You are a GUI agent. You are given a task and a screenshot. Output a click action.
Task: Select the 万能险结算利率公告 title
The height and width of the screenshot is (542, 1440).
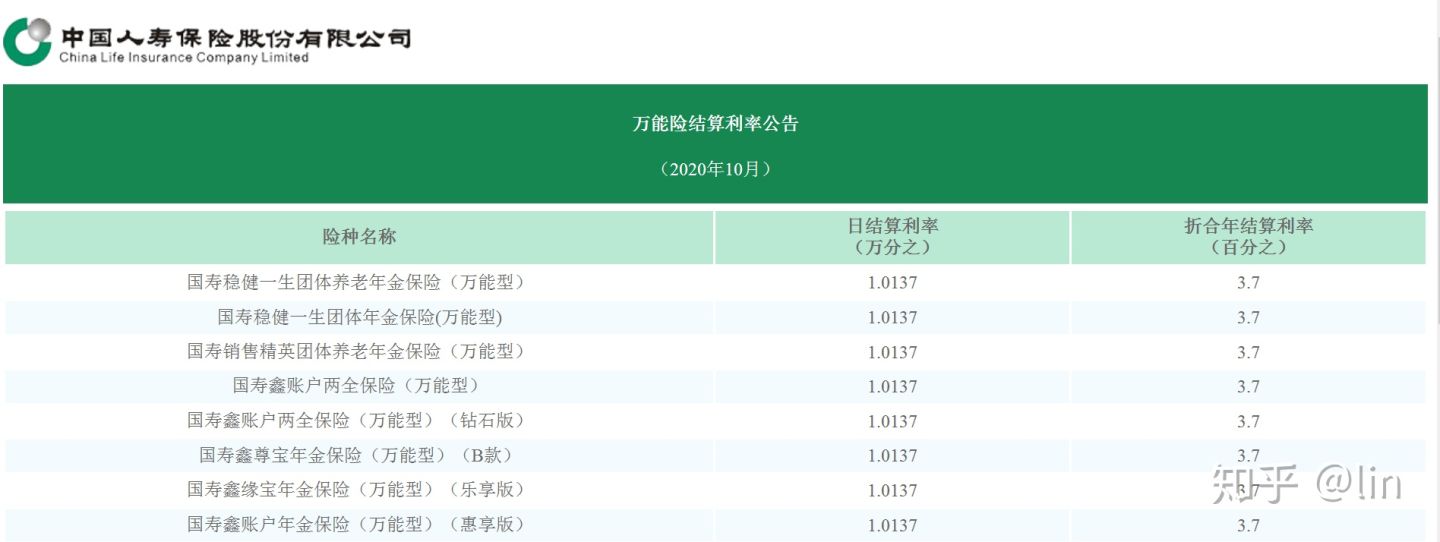tap(716, 125)
